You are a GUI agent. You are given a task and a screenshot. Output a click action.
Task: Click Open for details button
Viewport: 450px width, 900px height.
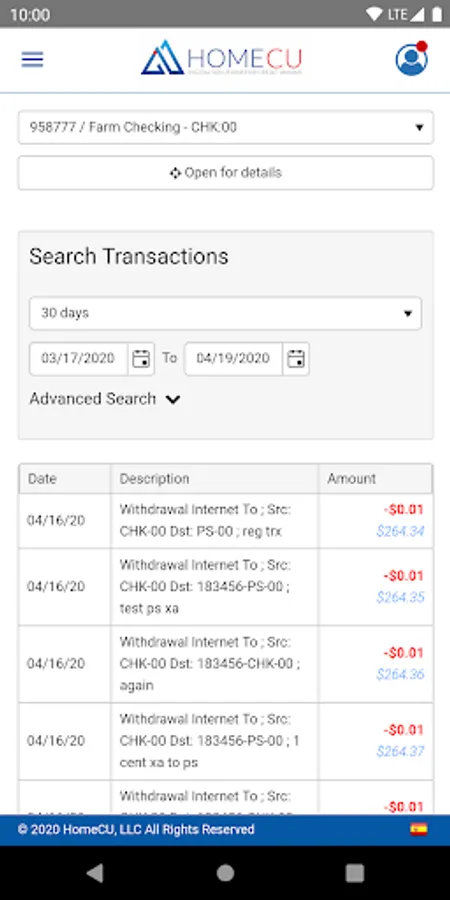click(x=226, y=173)
